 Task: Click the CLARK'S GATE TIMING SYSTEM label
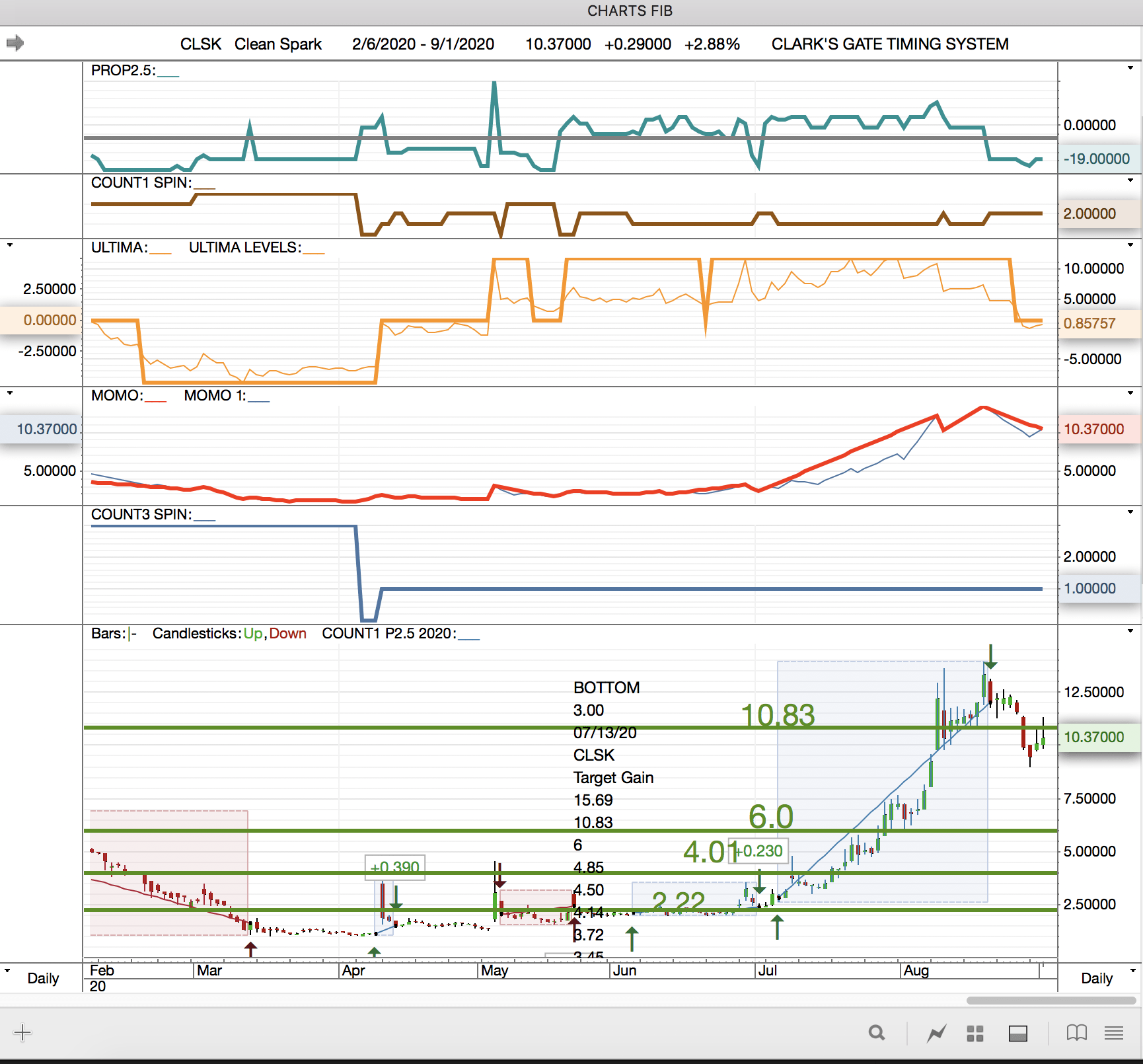889,44
